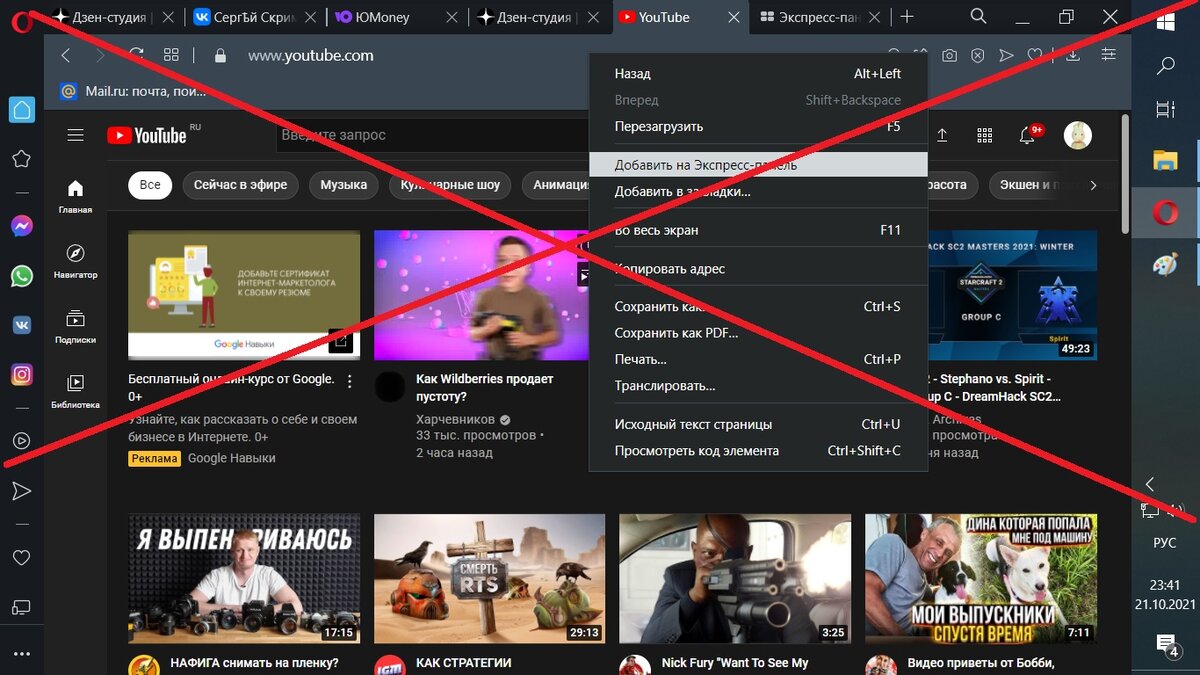Viewport: 1200px width, 675px height.
Task: Select the 'Сейчас в эфире' chip
Action: coord(240,185)
